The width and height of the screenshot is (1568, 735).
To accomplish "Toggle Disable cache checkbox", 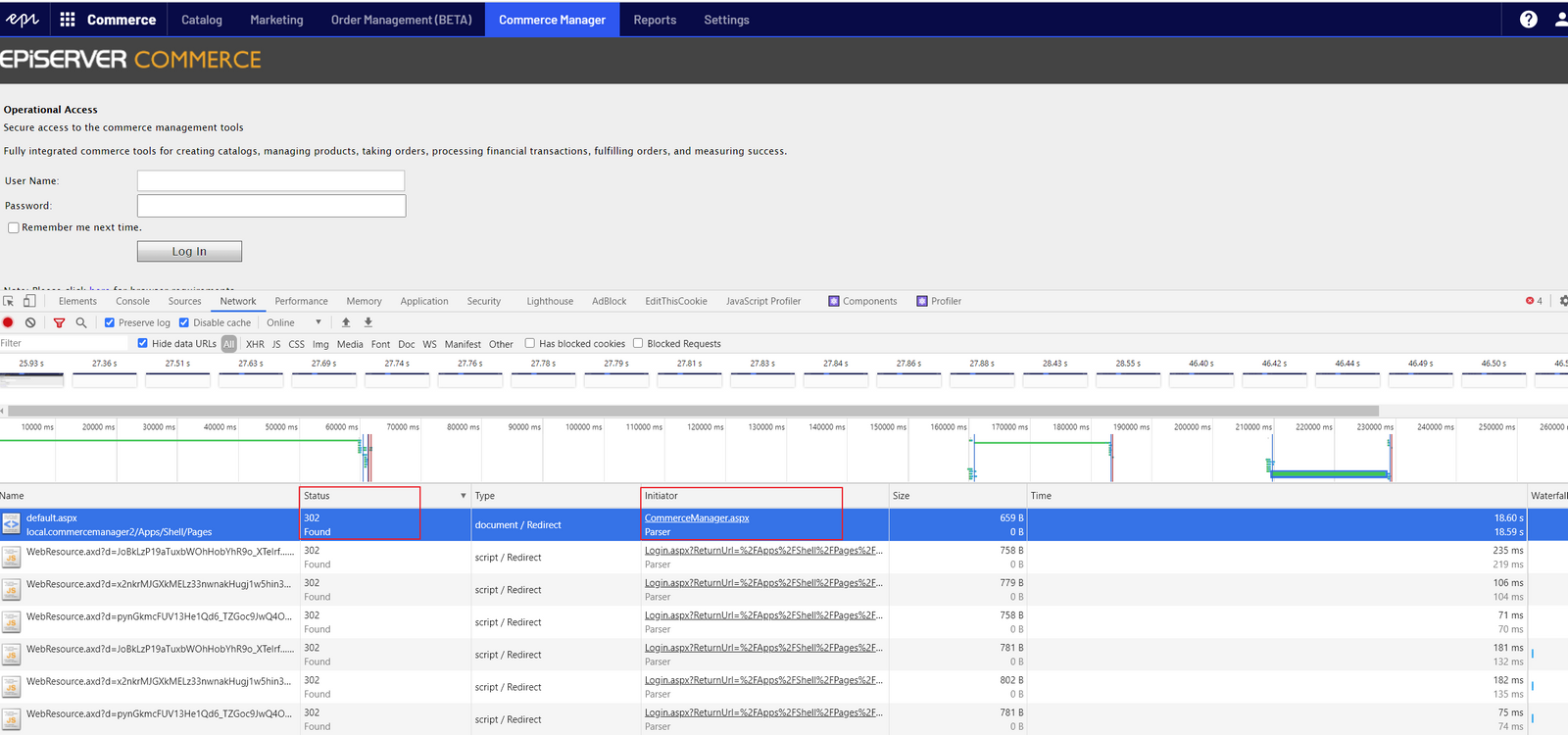I will (x=184, y=322).
